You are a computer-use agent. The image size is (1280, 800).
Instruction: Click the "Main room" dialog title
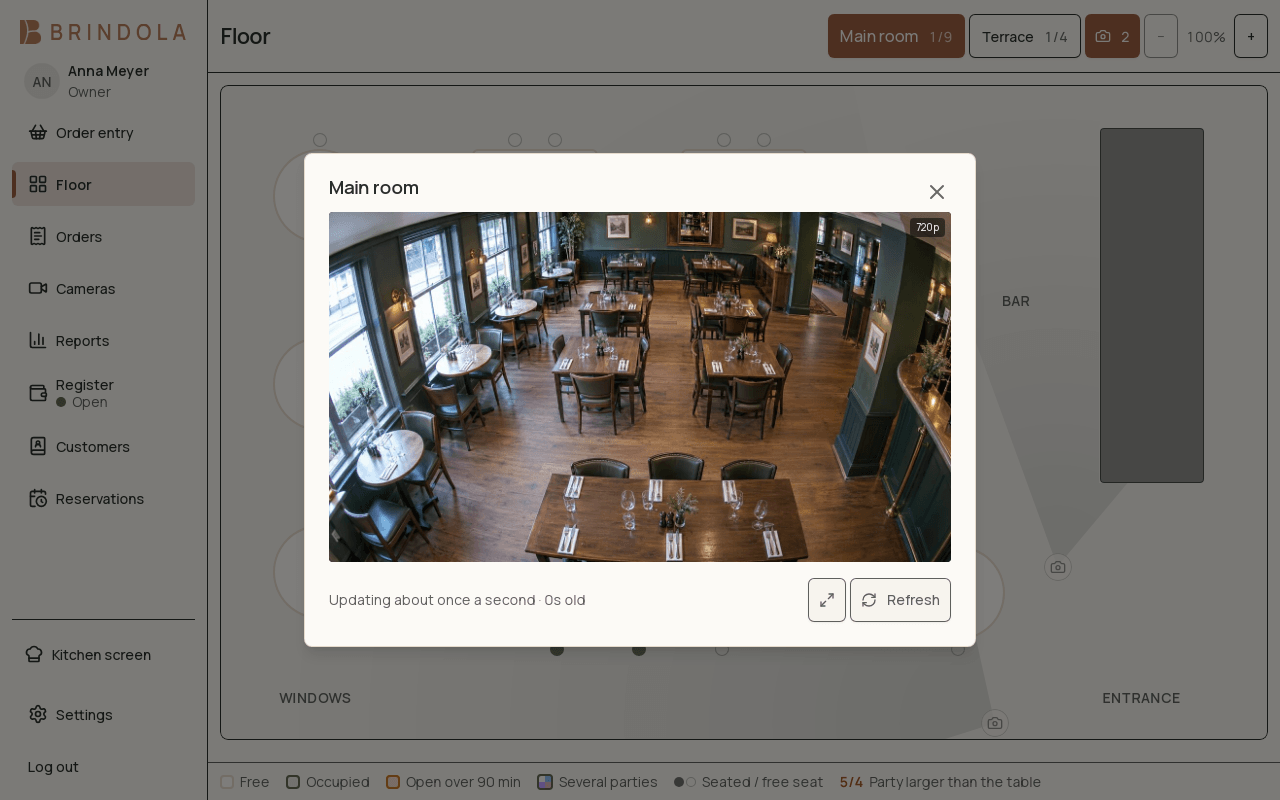(374, 188)
